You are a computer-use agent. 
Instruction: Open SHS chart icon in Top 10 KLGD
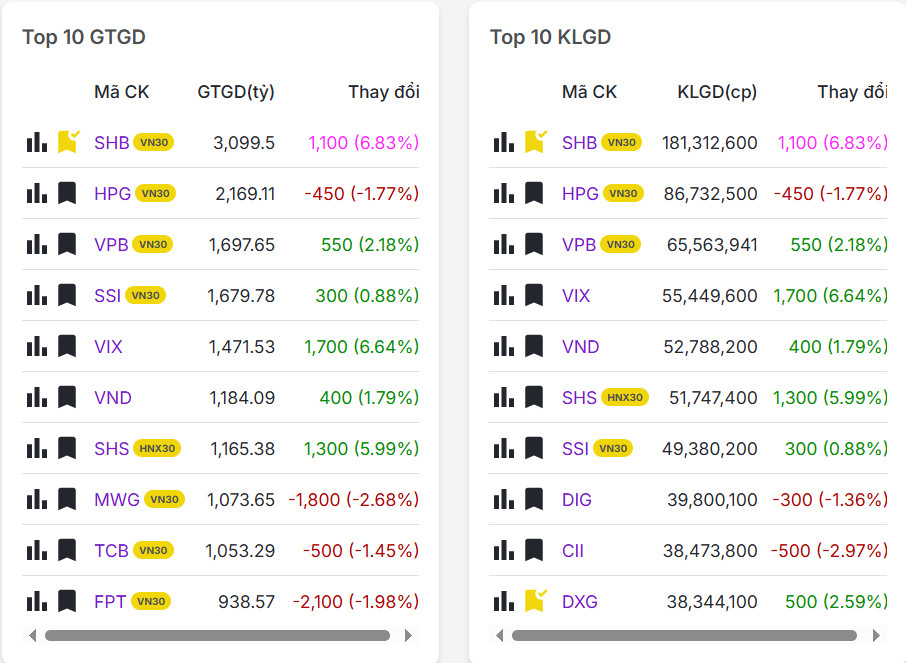pyautogui.click(x=504, y=397)
